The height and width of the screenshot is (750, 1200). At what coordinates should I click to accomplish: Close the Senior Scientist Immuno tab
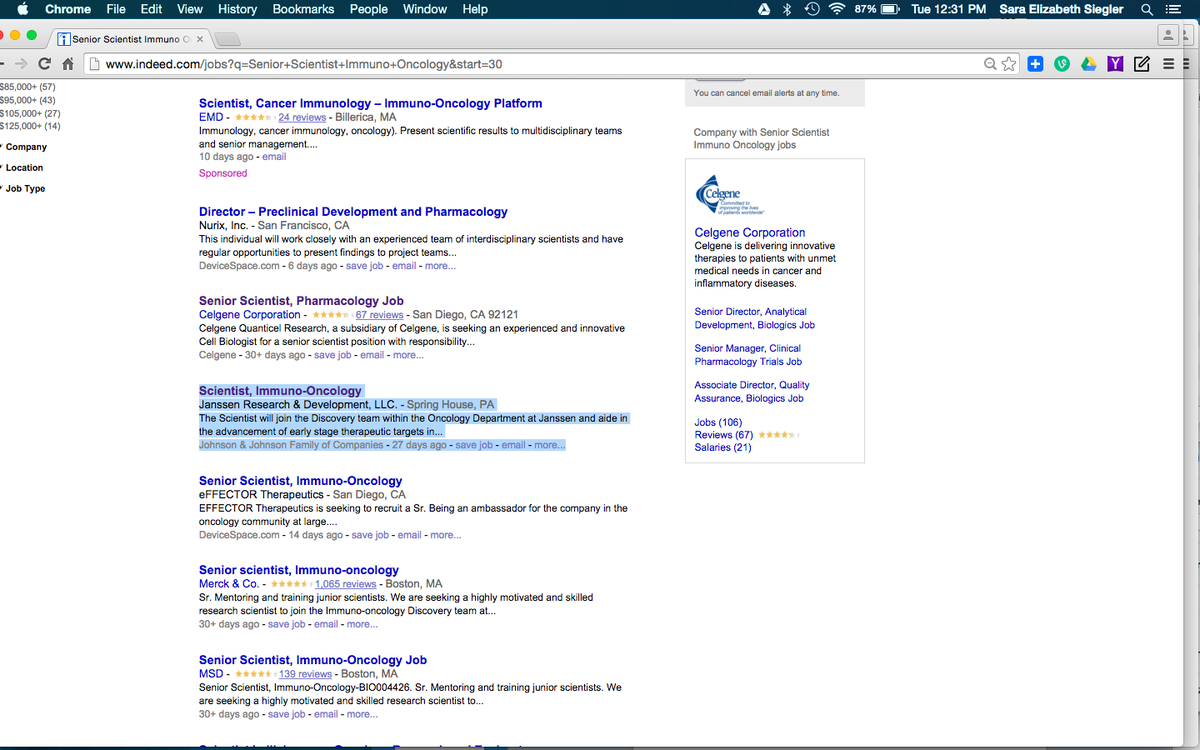pyautogui.click(x=200, y=39)
